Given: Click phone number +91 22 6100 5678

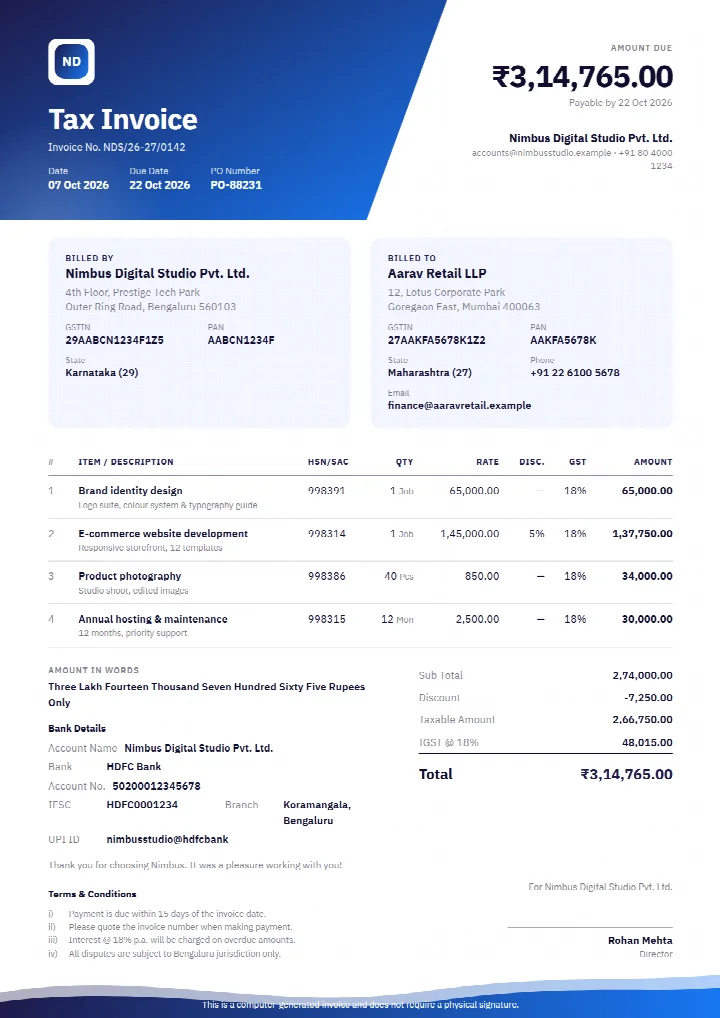Looking at the screenshot, I should pos(575,373).
